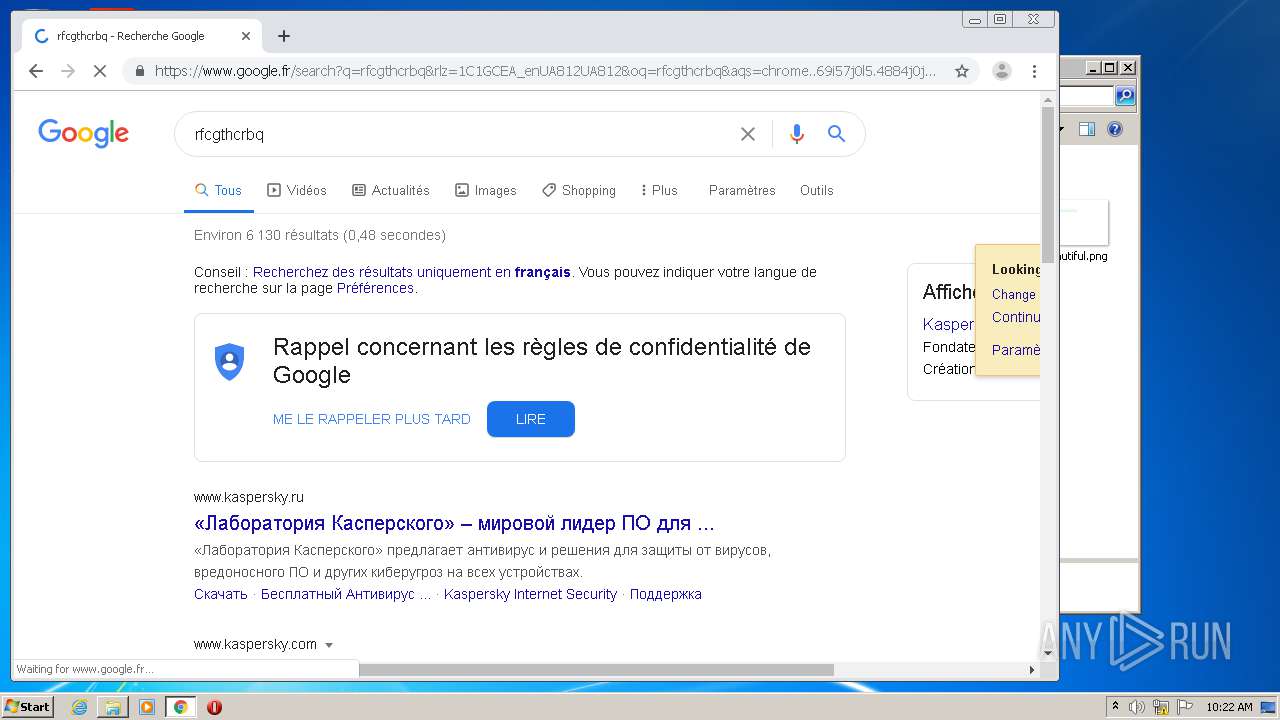This screenshot has height=720, width=1280.
Task: Open the Chrome three-dot menu
Action: (x=1034, y=71)
